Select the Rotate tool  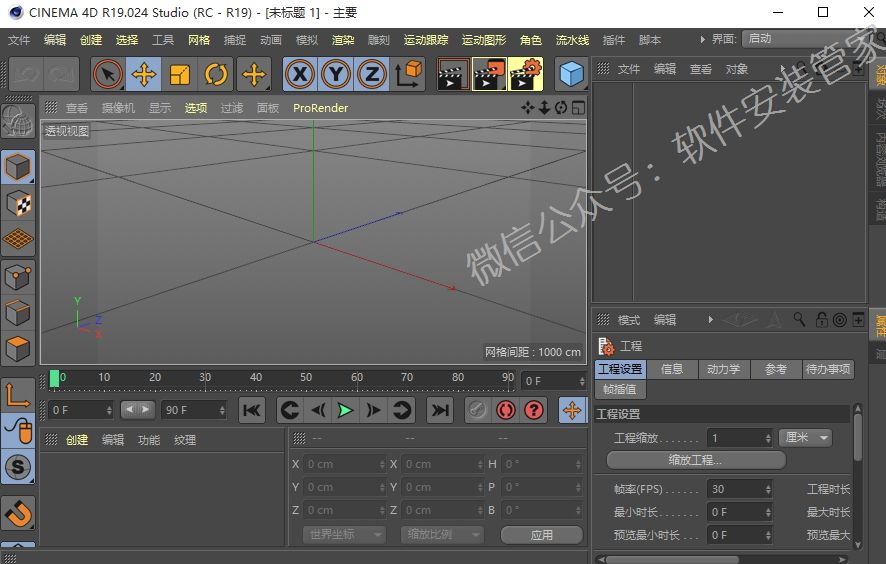click(216, 75)
